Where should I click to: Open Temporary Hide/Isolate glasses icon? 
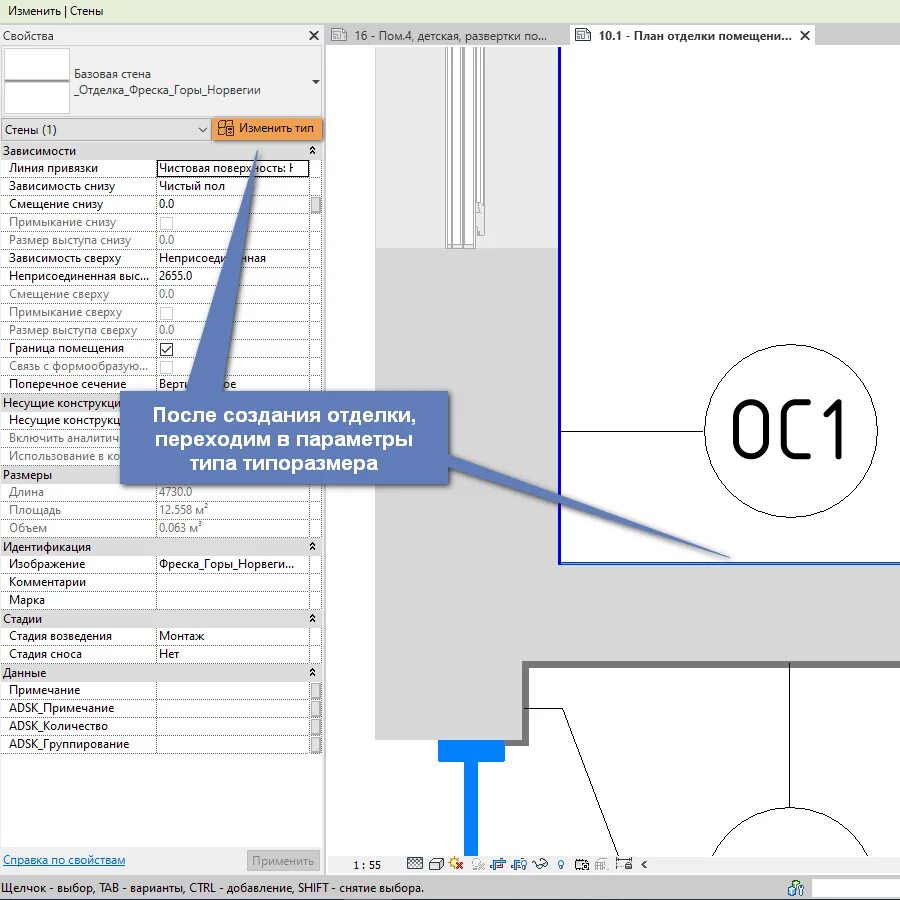click(540, 863)
